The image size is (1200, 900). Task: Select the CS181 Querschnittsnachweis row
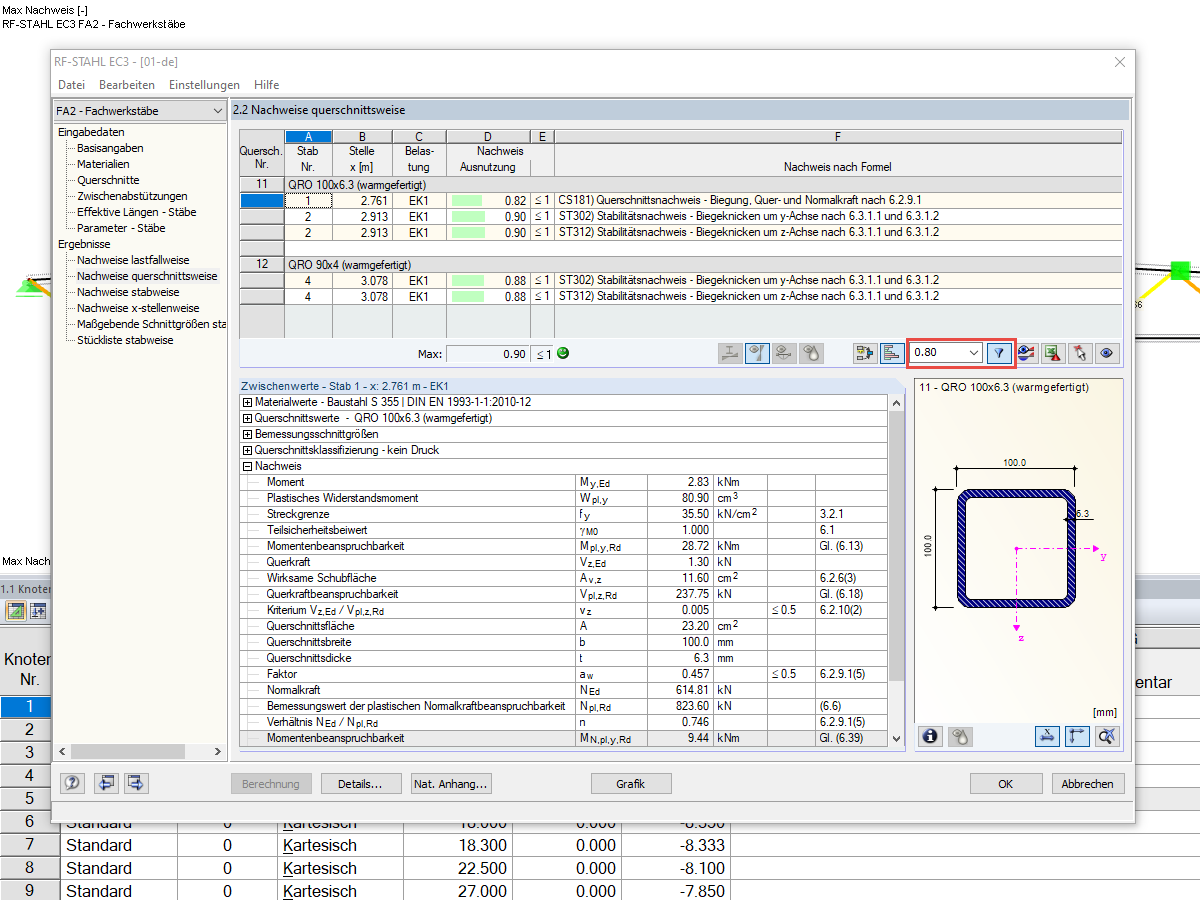pos(681,200)
